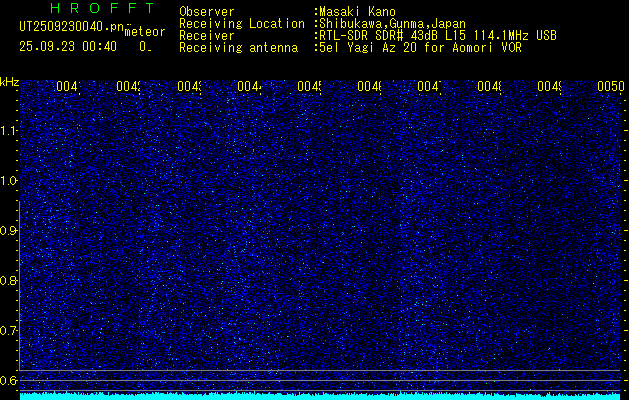This screenshot has width=629, height=400.
Task: Click time marker 0049
Action: tap(550, 86)
